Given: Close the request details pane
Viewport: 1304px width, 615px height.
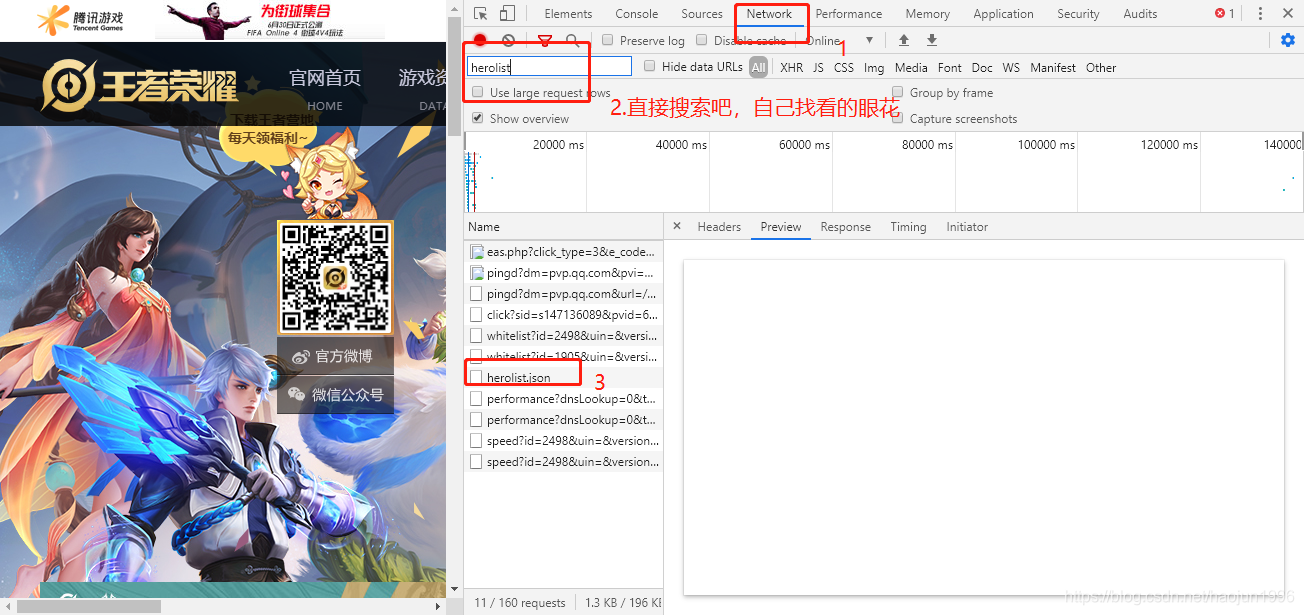Looking at the screenshot, I should coord(677,227).
